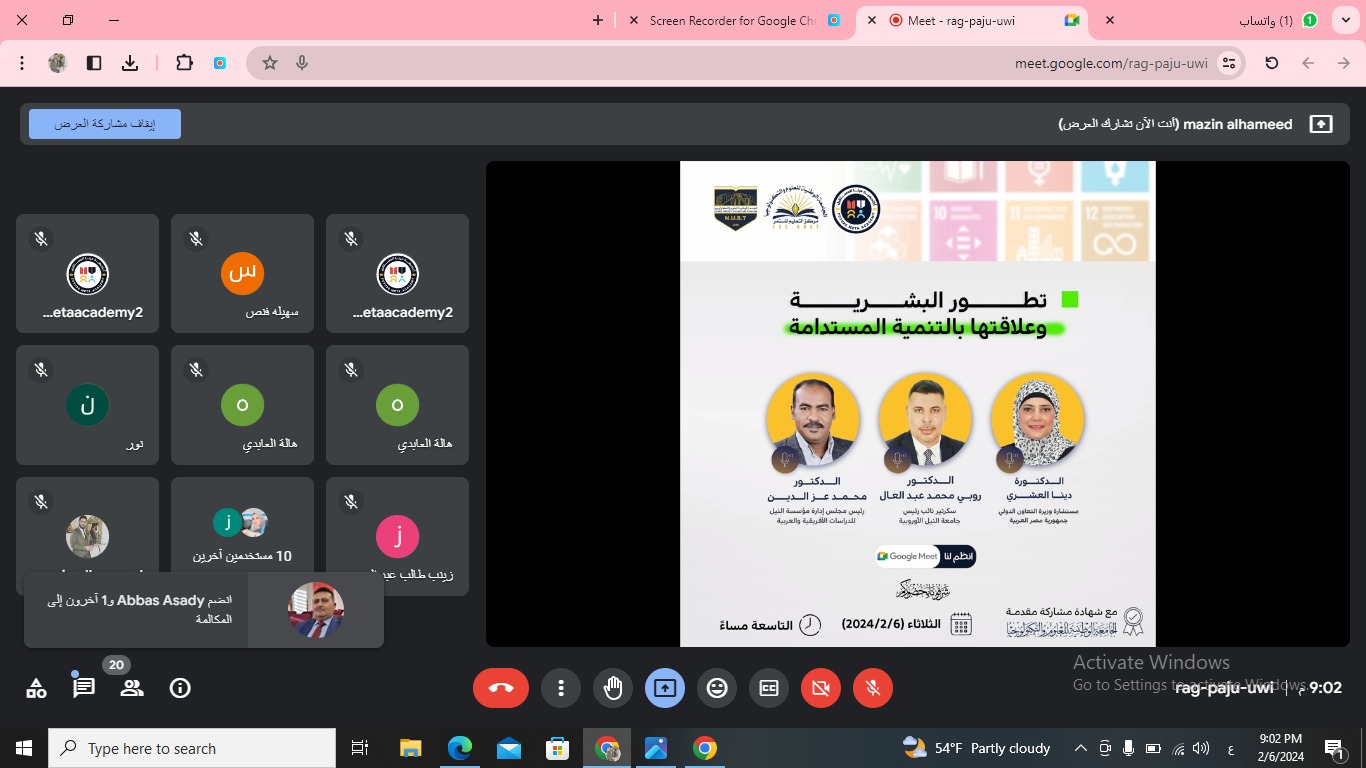
Task: Switch to Screen Recorder for Google Chrome tab
Action: 733,20
